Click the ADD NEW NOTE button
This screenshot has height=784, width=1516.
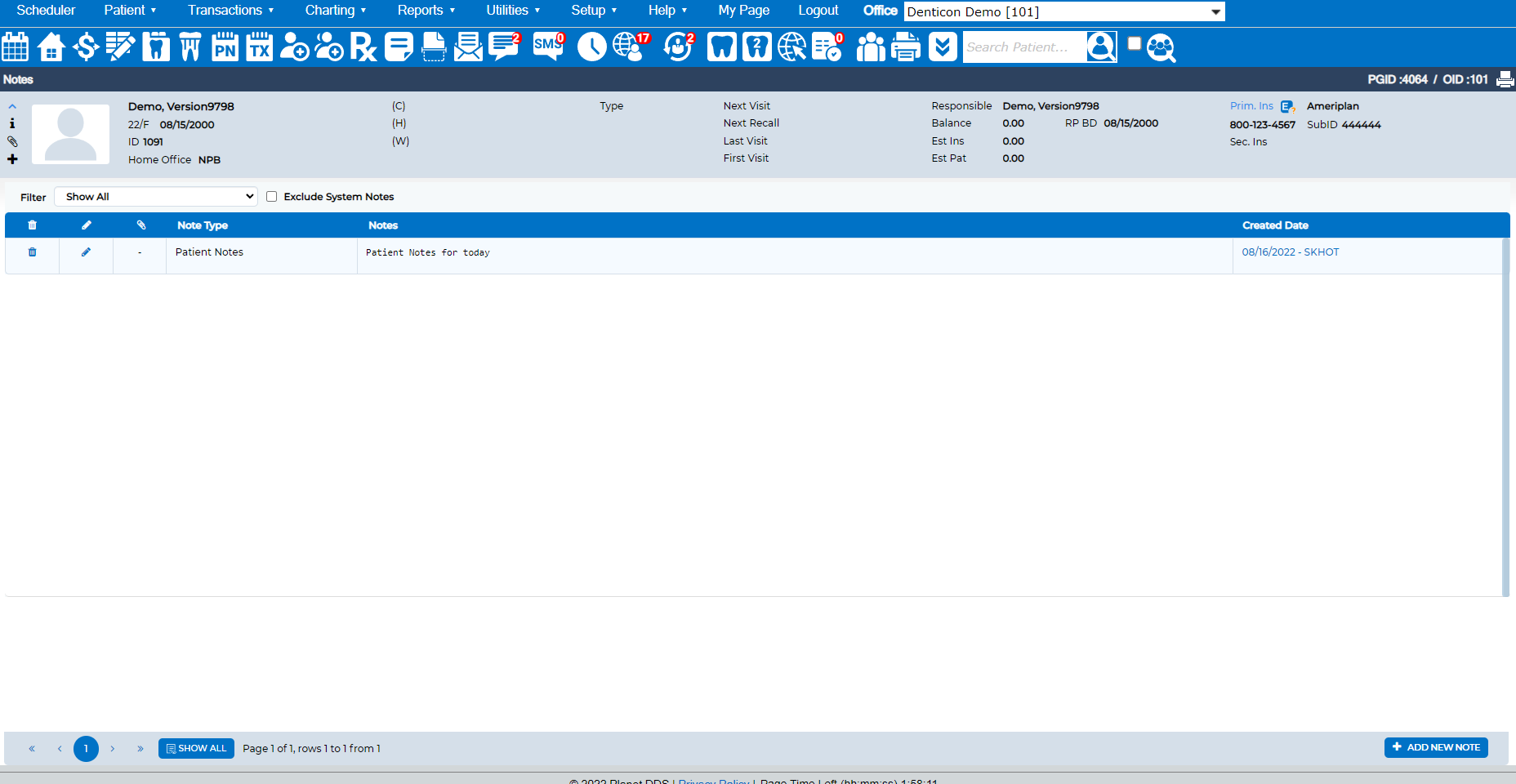[x=1436, y=747]
